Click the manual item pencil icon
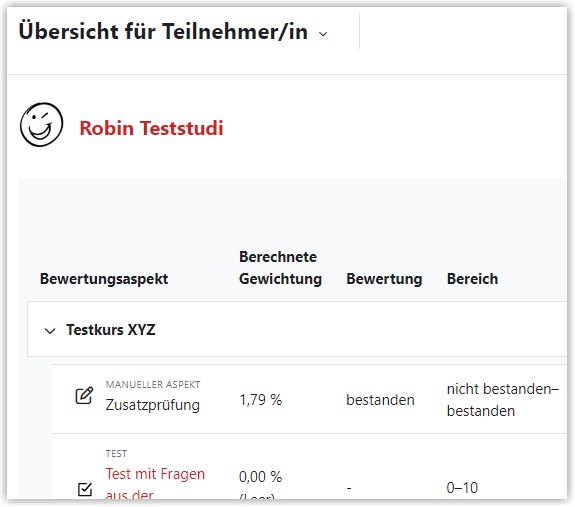 tap(84, 396)
